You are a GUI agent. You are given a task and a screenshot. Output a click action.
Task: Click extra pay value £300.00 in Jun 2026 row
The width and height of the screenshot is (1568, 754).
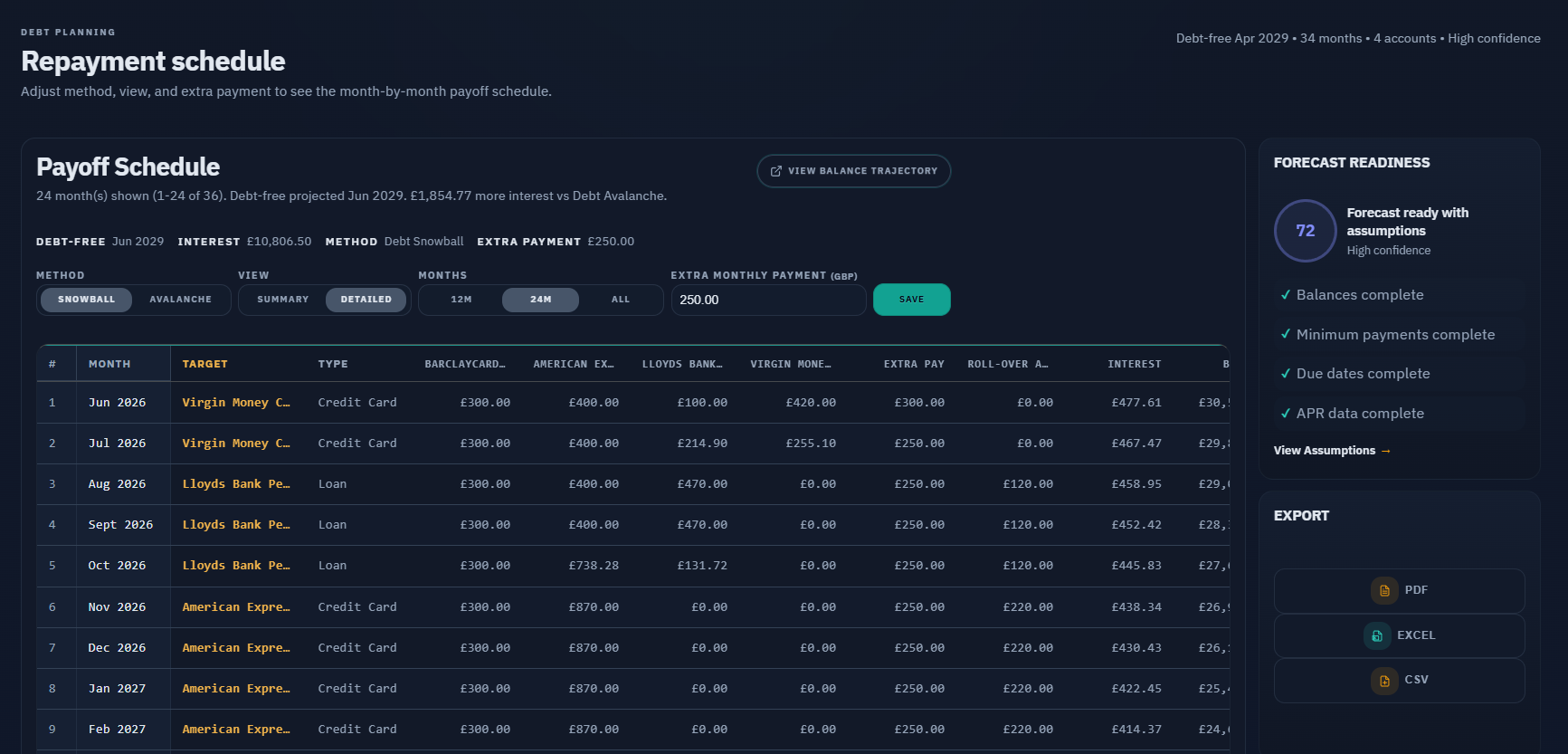[919, 403]
